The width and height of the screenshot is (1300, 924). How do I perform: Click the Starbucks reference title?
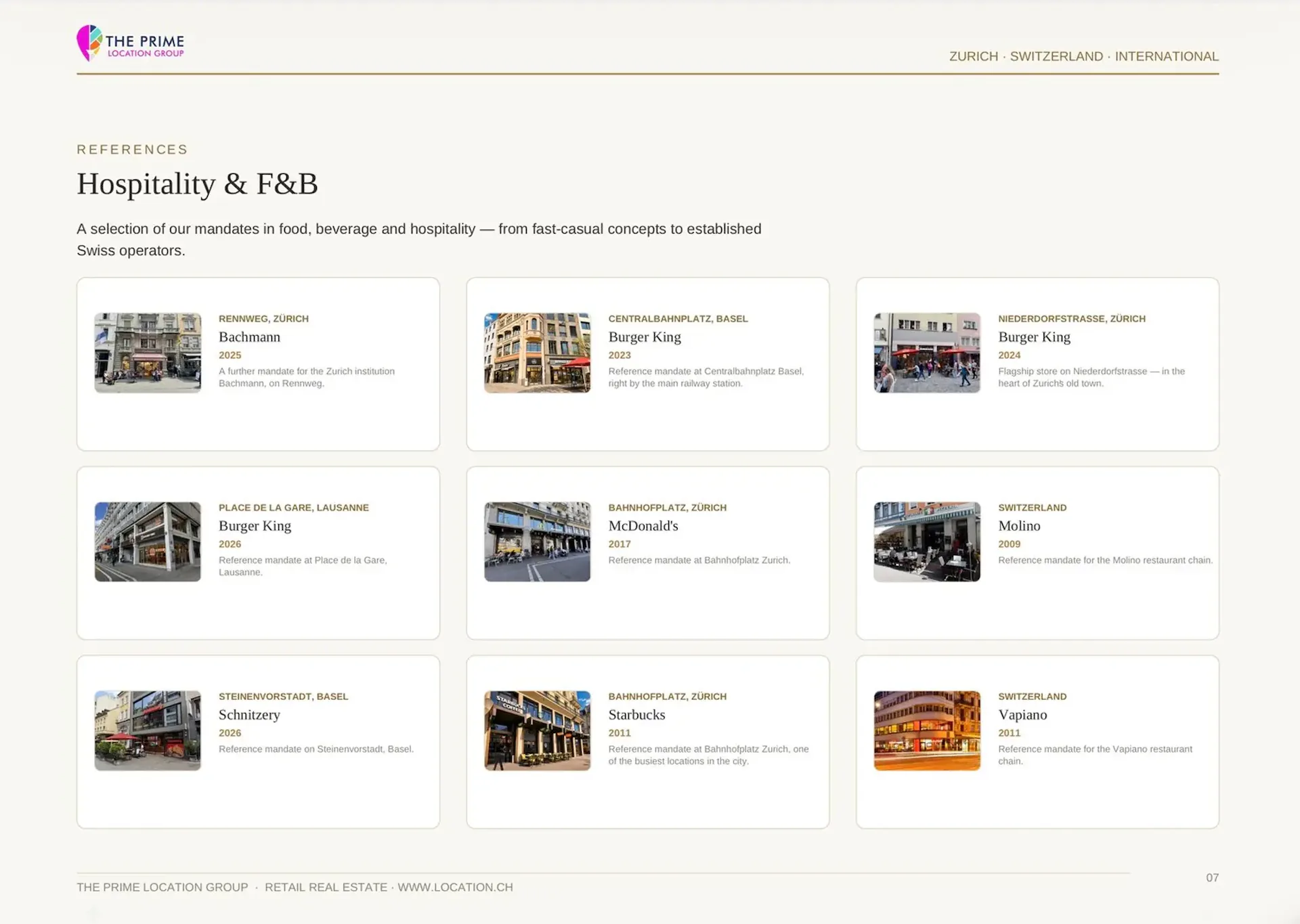(x=636, y=715)
